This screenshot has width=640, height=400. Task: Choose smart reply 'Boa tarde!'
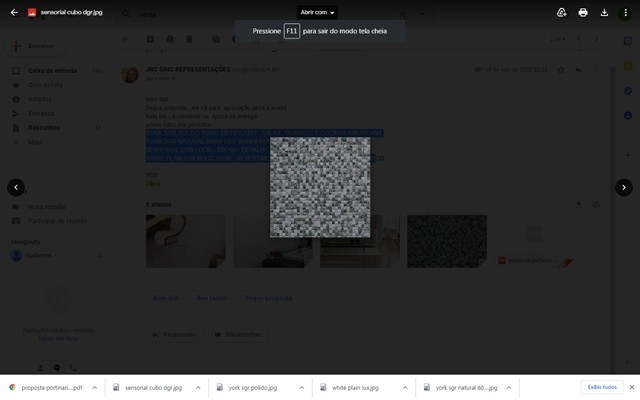211,298
